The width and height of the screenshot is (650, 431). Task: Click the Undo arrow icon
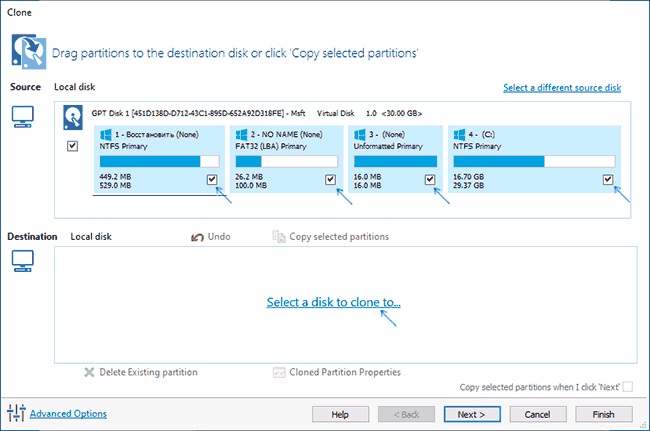point(197,237)
